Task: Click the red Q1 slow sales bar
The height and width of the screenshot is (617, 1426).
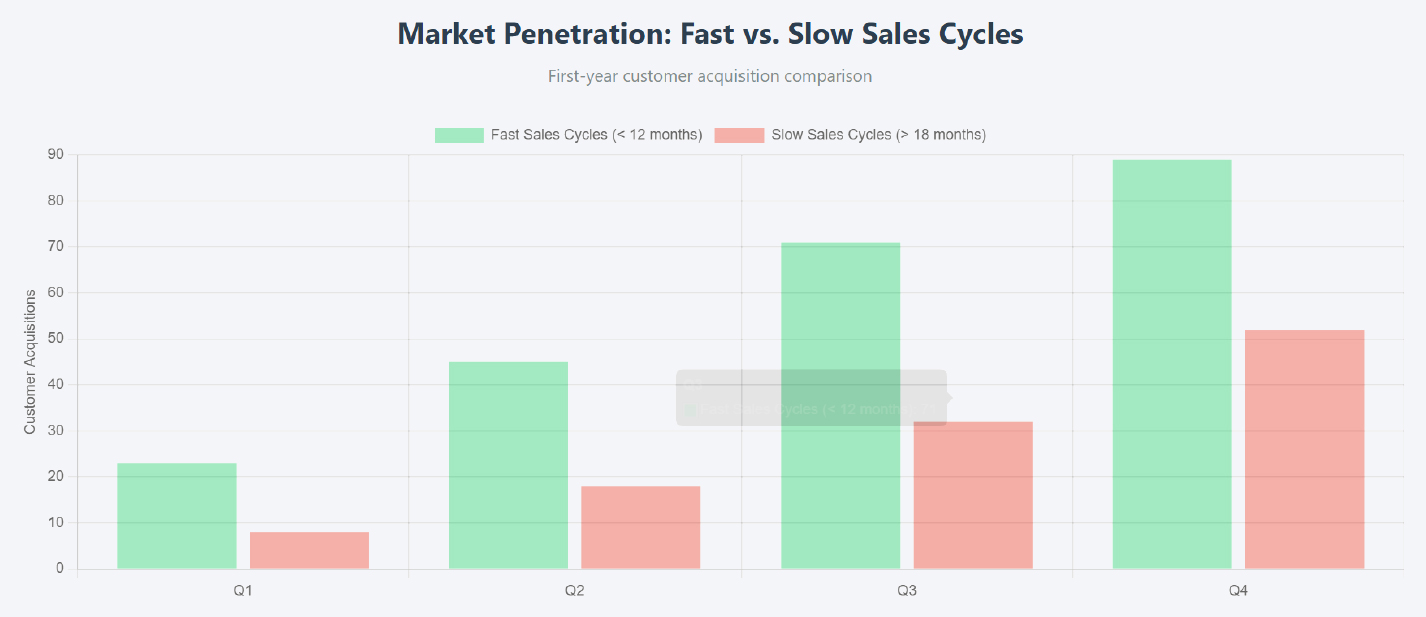Action: 309,550
